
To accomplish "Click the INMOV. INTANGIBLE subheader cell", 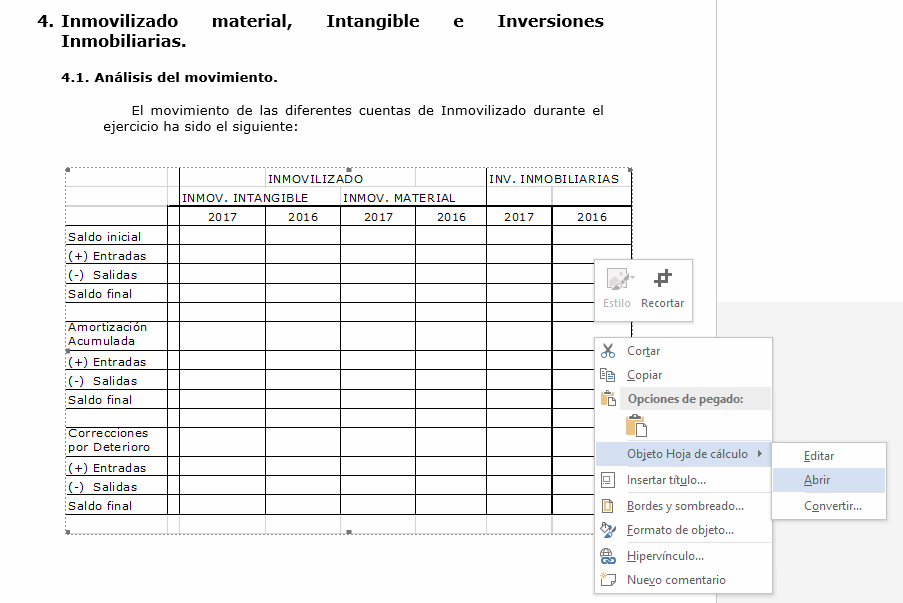I will (x=244, y=198).
